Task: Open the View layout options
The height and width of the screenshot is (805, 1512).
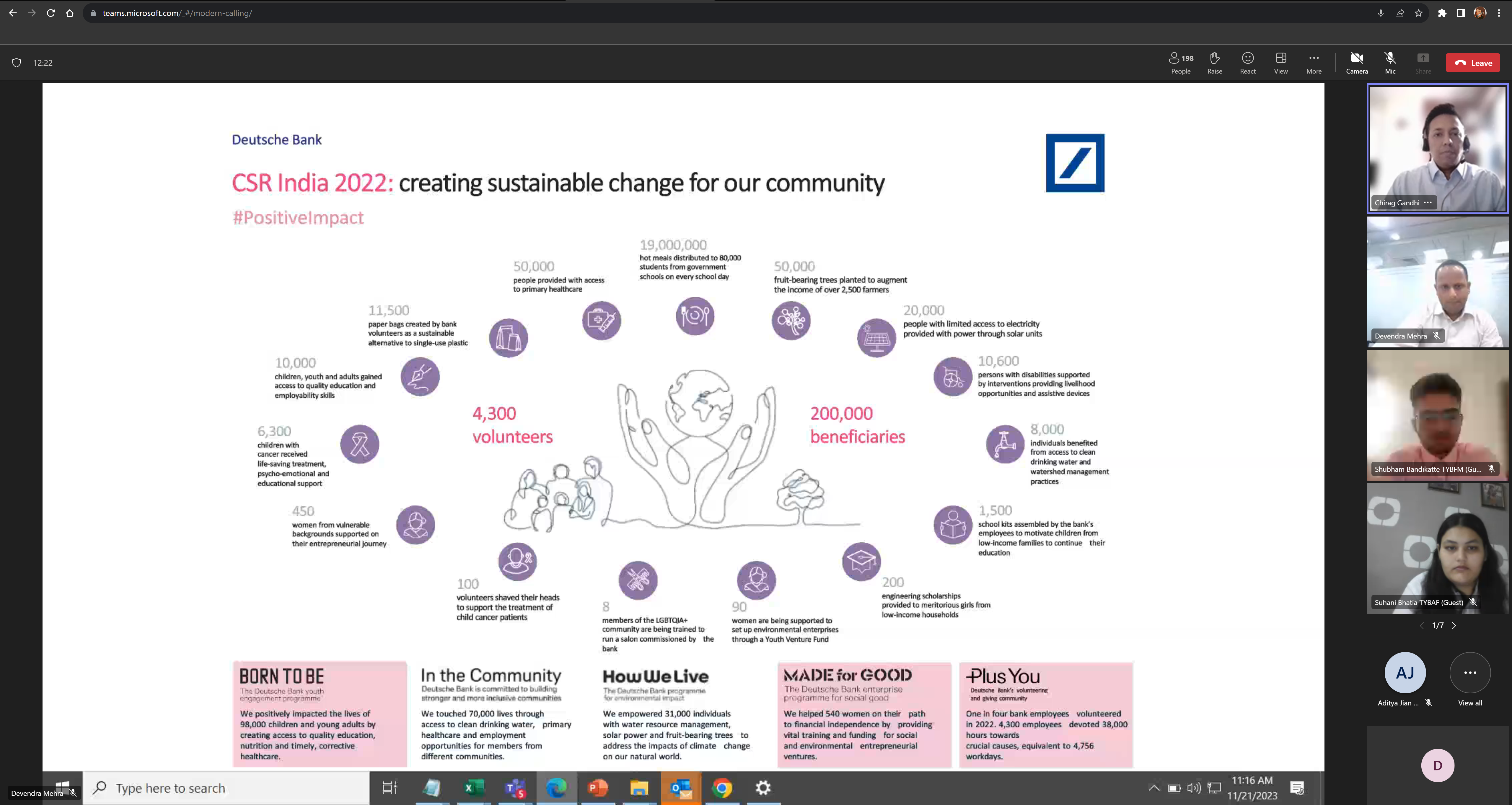Action: pyautogui.click(x=1281, y=63)
